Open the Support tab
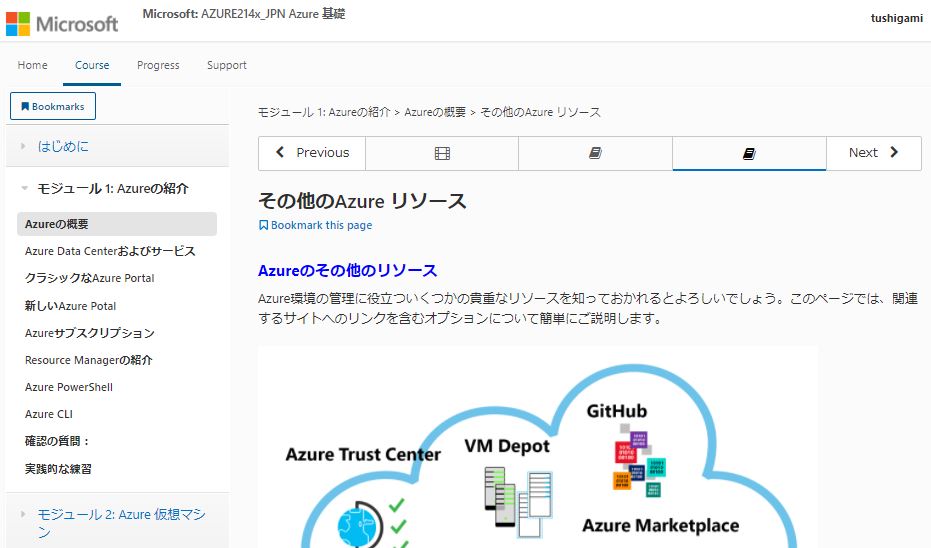 [x=227, y=65]
